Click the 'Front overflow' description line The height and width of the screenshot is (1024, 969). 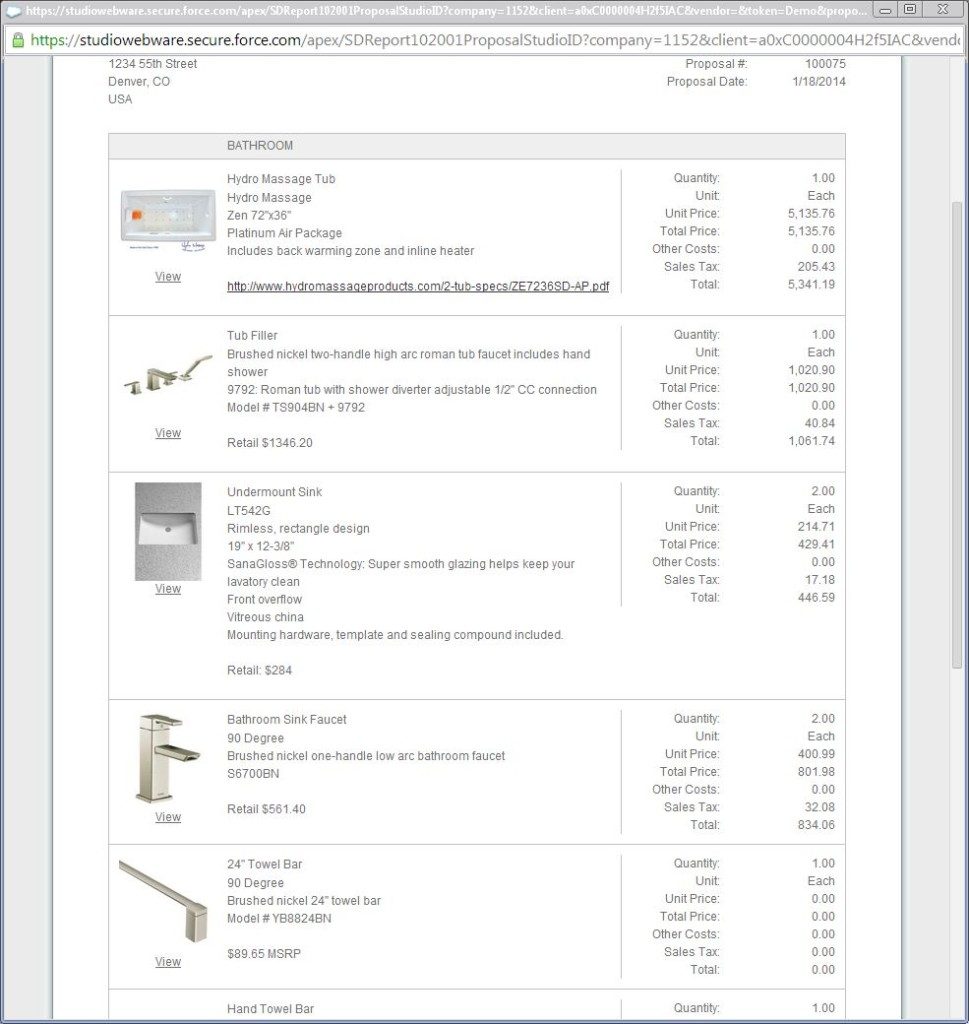pyautogui.click(x=264, y=600)
